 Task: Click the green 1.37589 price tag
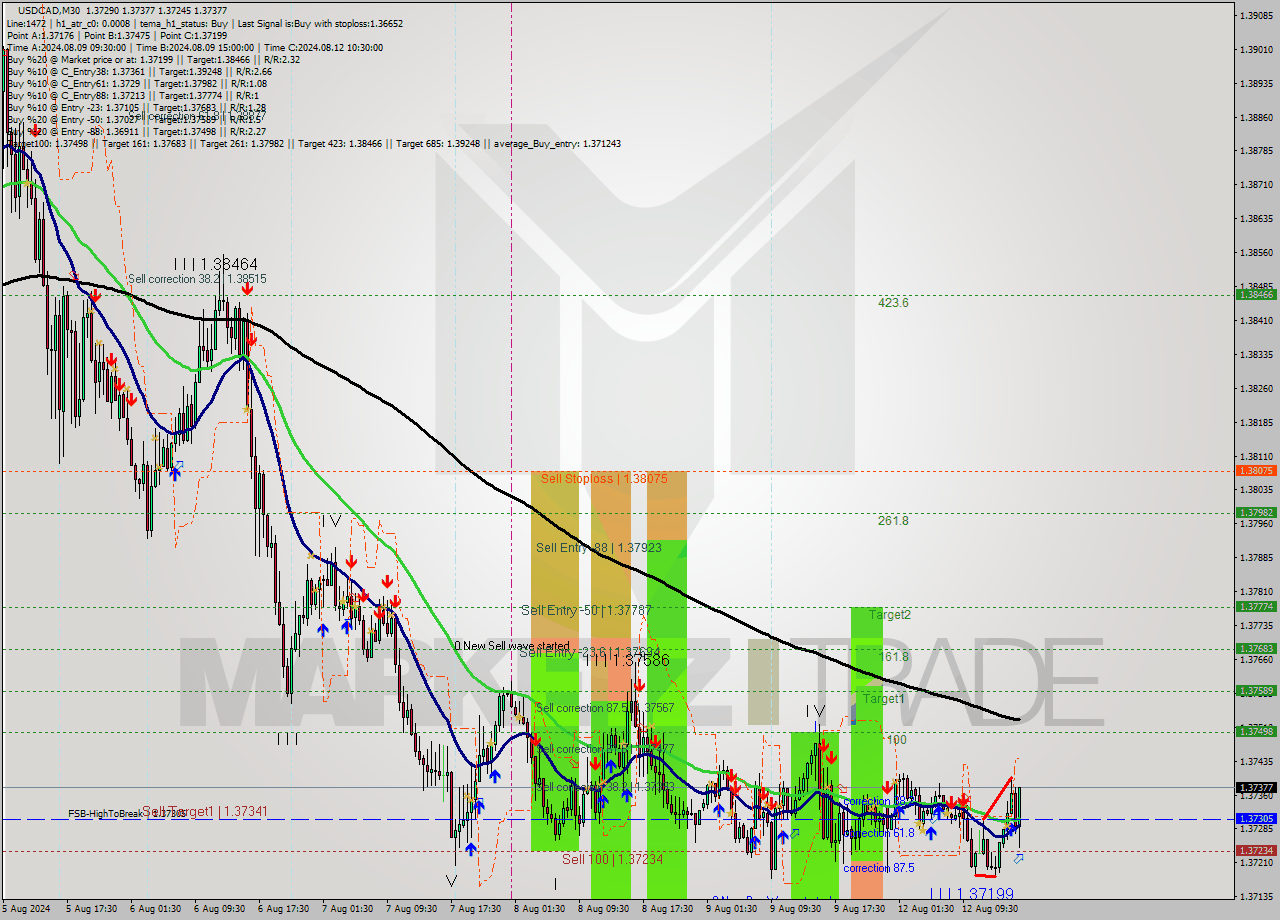coord(1256,690)
